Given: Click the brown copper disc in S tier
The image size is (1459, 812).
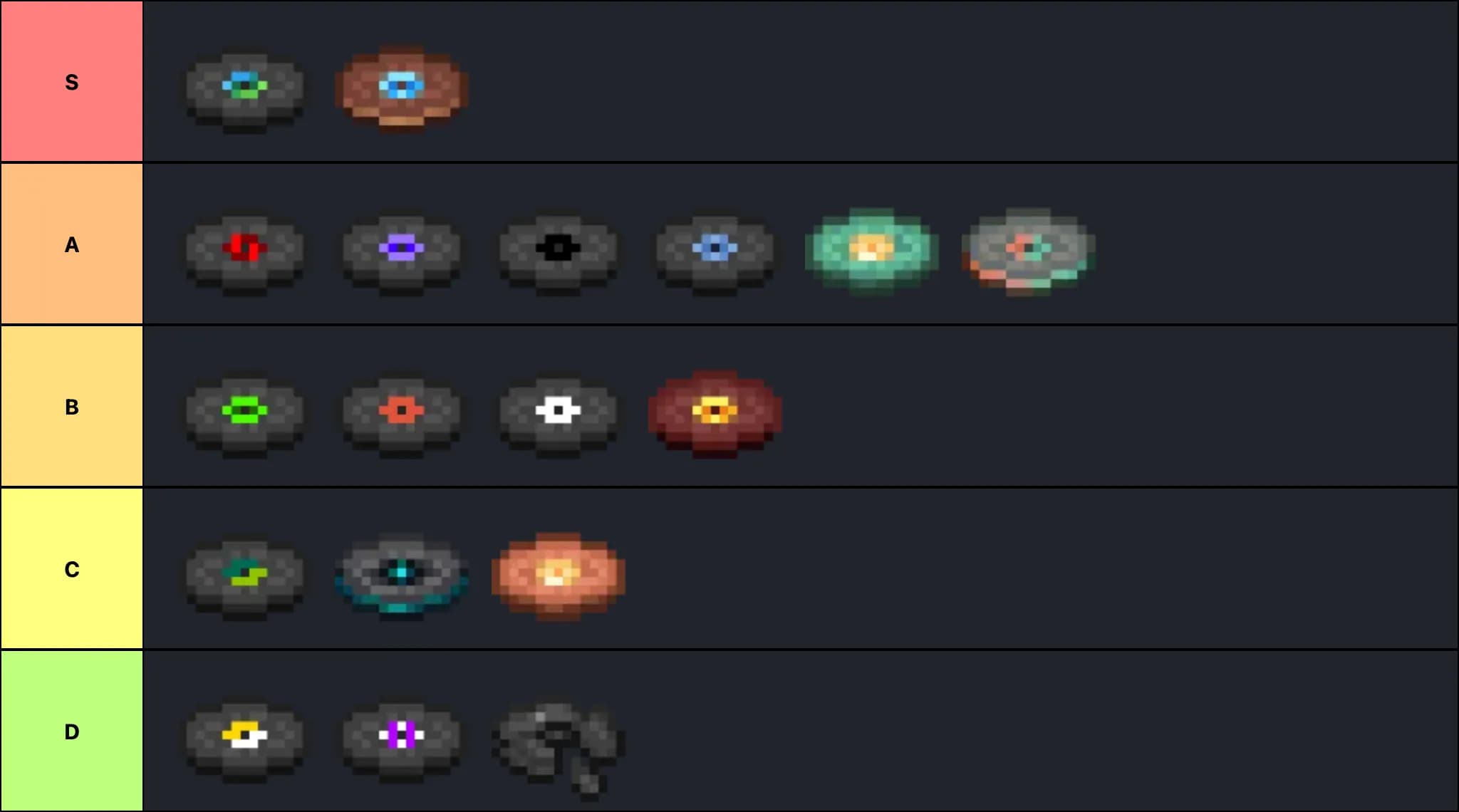Looking at the screenshot, I should point(401,88).
